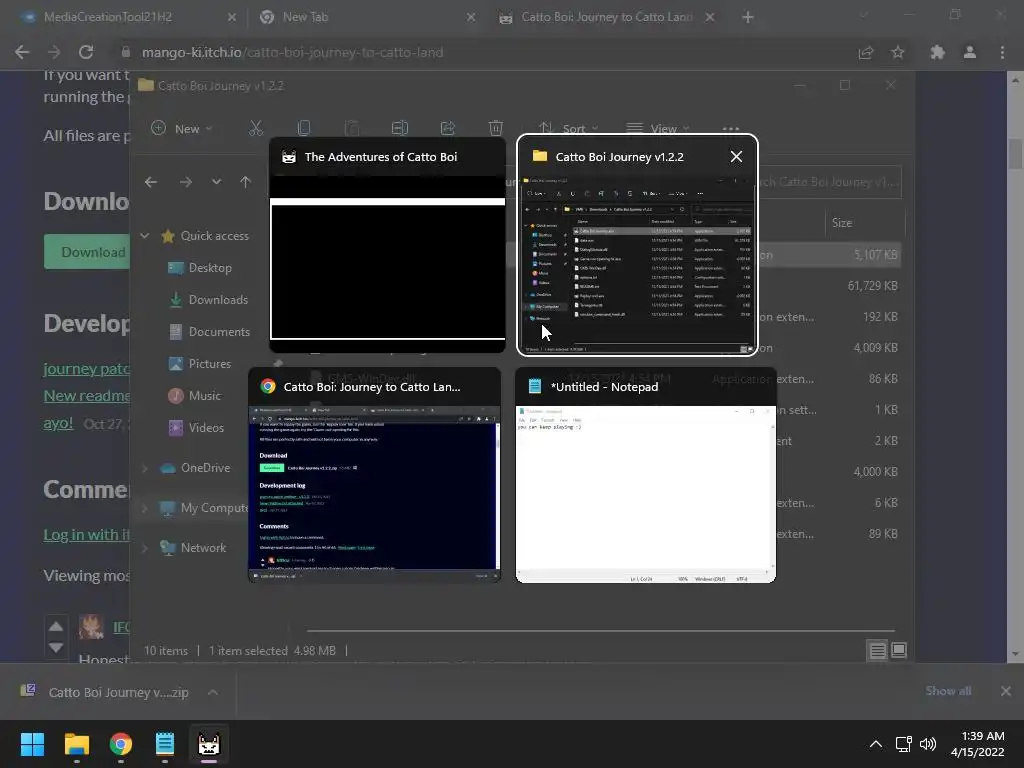The height and width of the screenshot is (768, 1024).
Task: Bookmark this page with star icon
Action: click(898, 52)
